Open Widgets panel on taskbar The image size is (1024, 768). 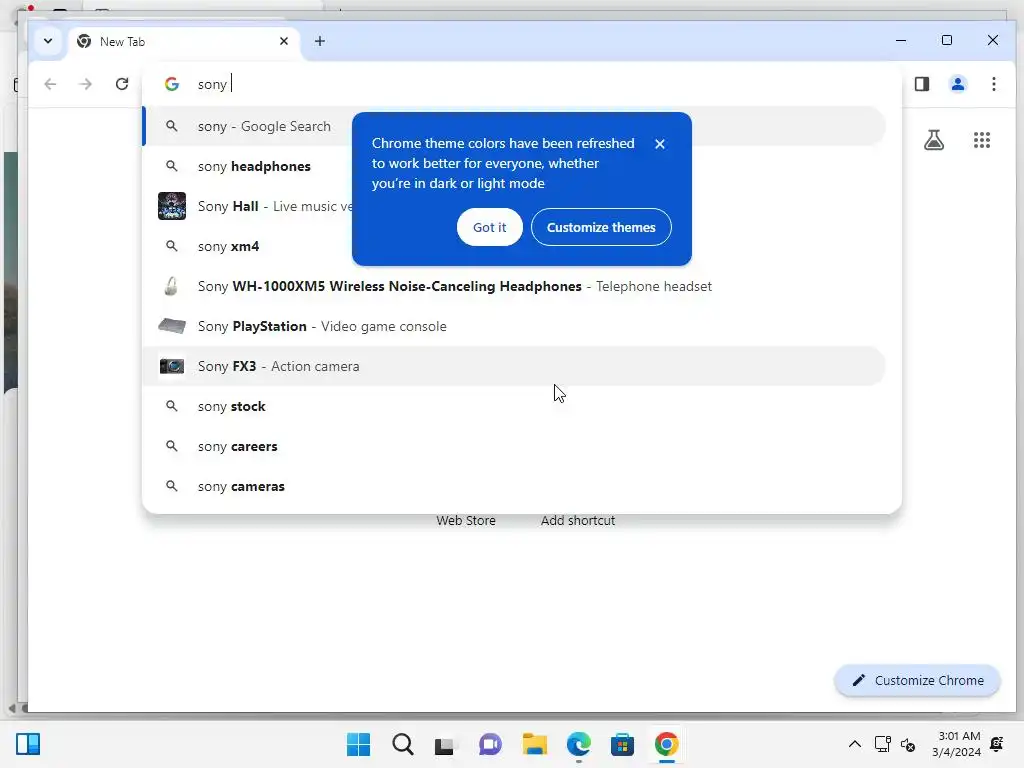28,744
